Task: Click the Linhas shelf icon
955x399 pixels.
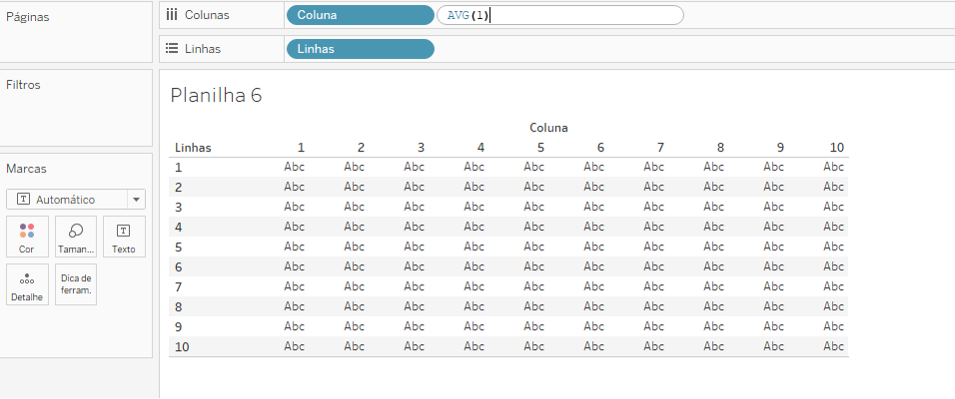Action: click(172, 49)
